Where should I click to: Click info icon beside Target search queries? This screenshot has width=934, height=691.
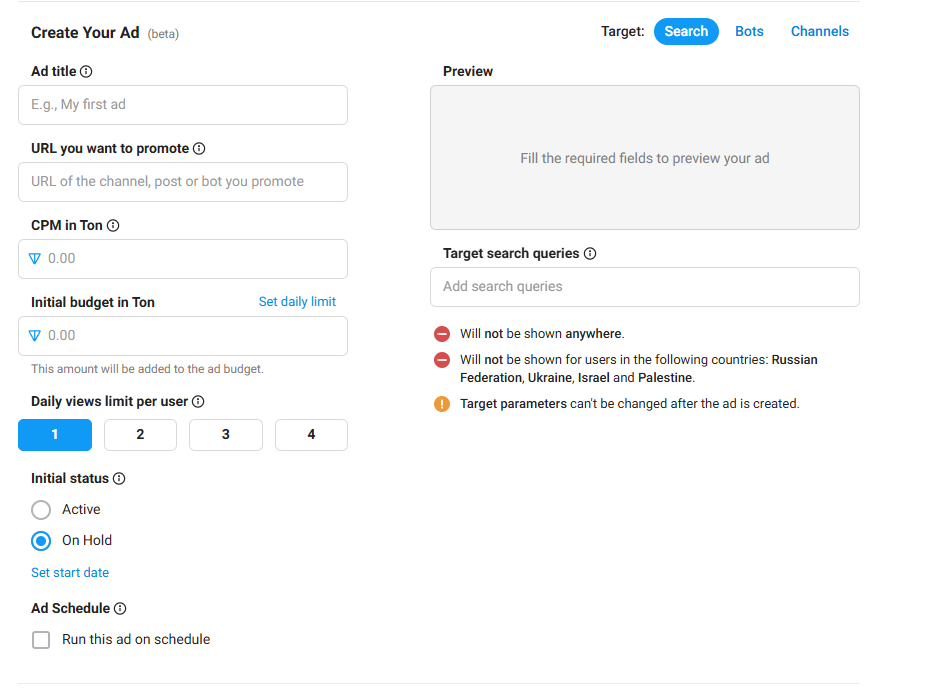[590, 254]
